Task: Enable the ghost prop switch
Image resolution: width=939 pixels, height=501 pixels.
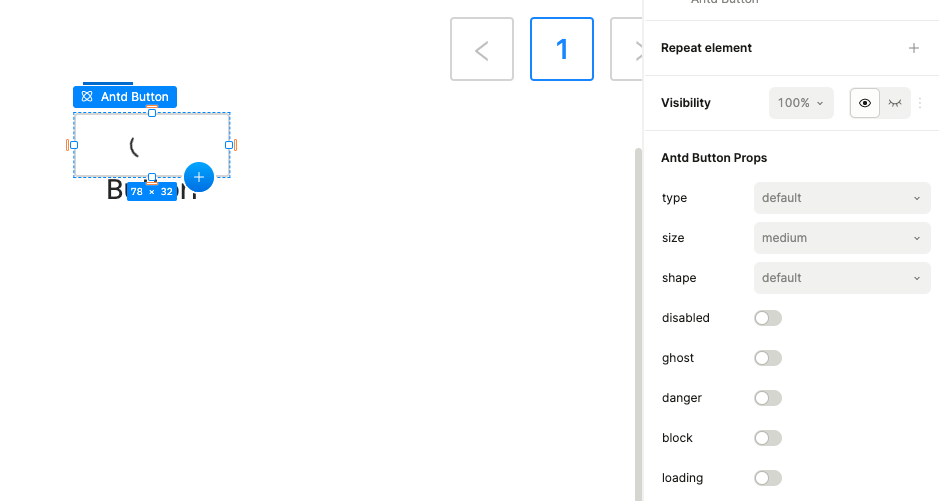Action: click(x=767, y=358)
